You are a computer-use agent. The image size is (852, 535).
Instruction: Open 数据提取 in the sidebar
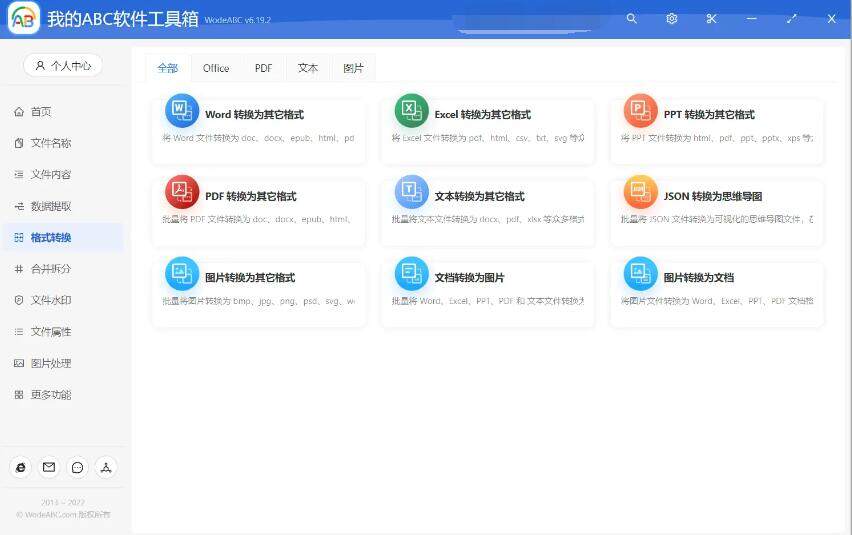pyautogui.click(x=62, y=206)
